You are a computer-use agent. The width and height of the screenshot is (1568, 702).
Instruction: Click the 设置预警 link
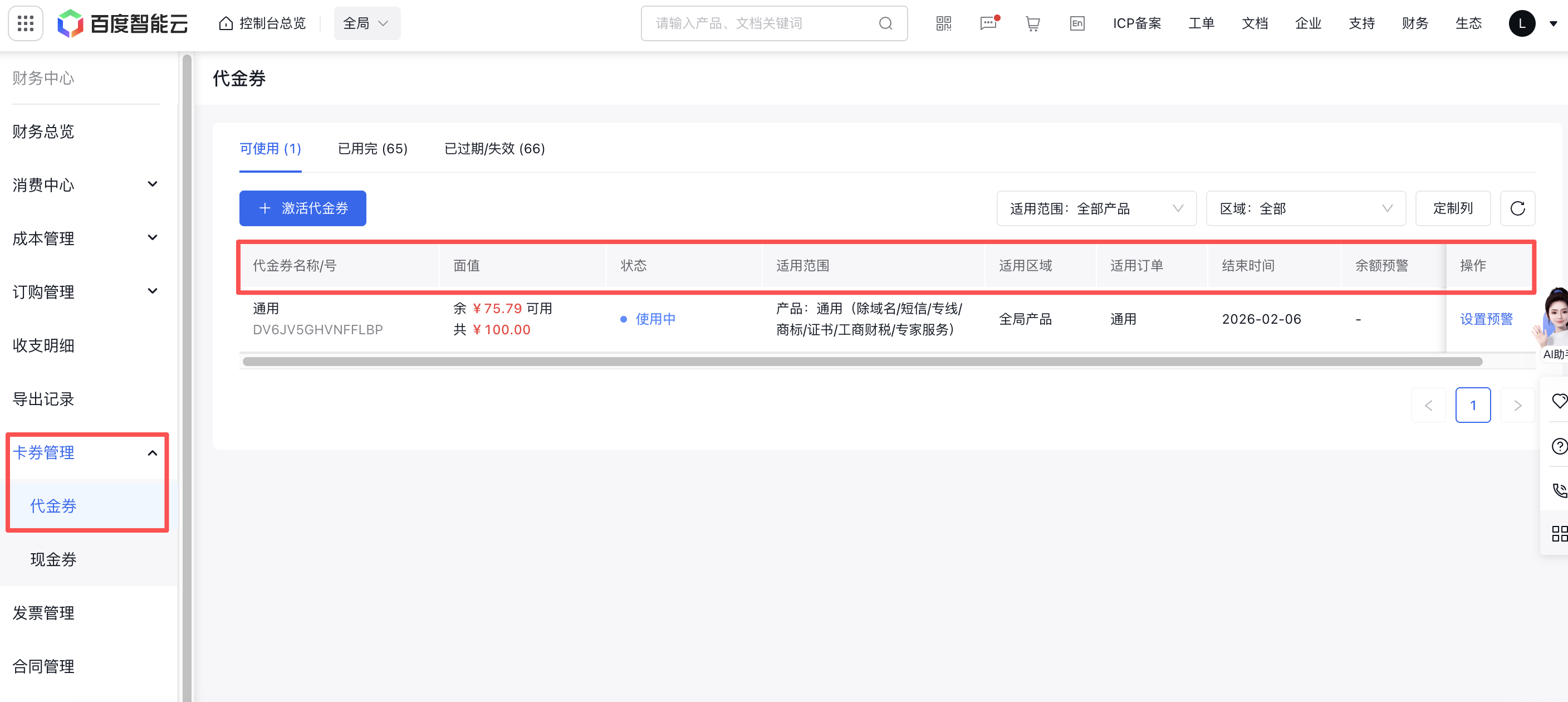[1486, 319]
